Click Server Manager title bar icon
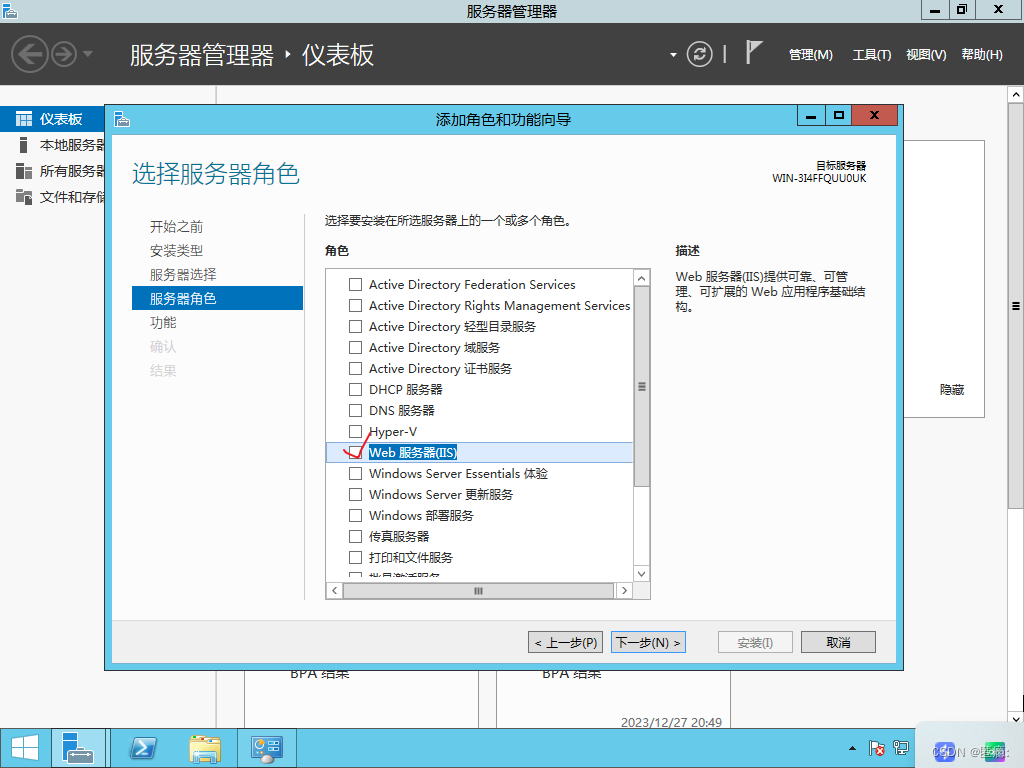This screenshot has width=1024, height=768. (10, 10)
